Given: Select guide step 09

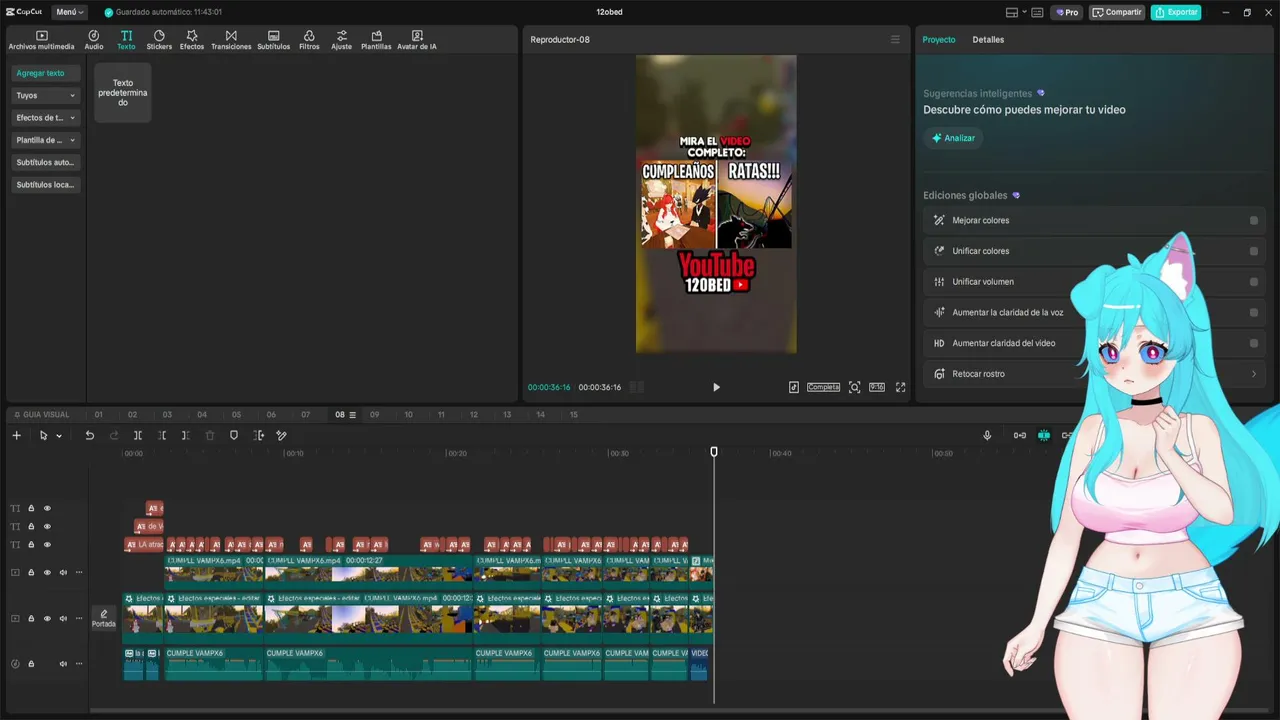Looking at the screenshot, I should click(x=375, y=415).
